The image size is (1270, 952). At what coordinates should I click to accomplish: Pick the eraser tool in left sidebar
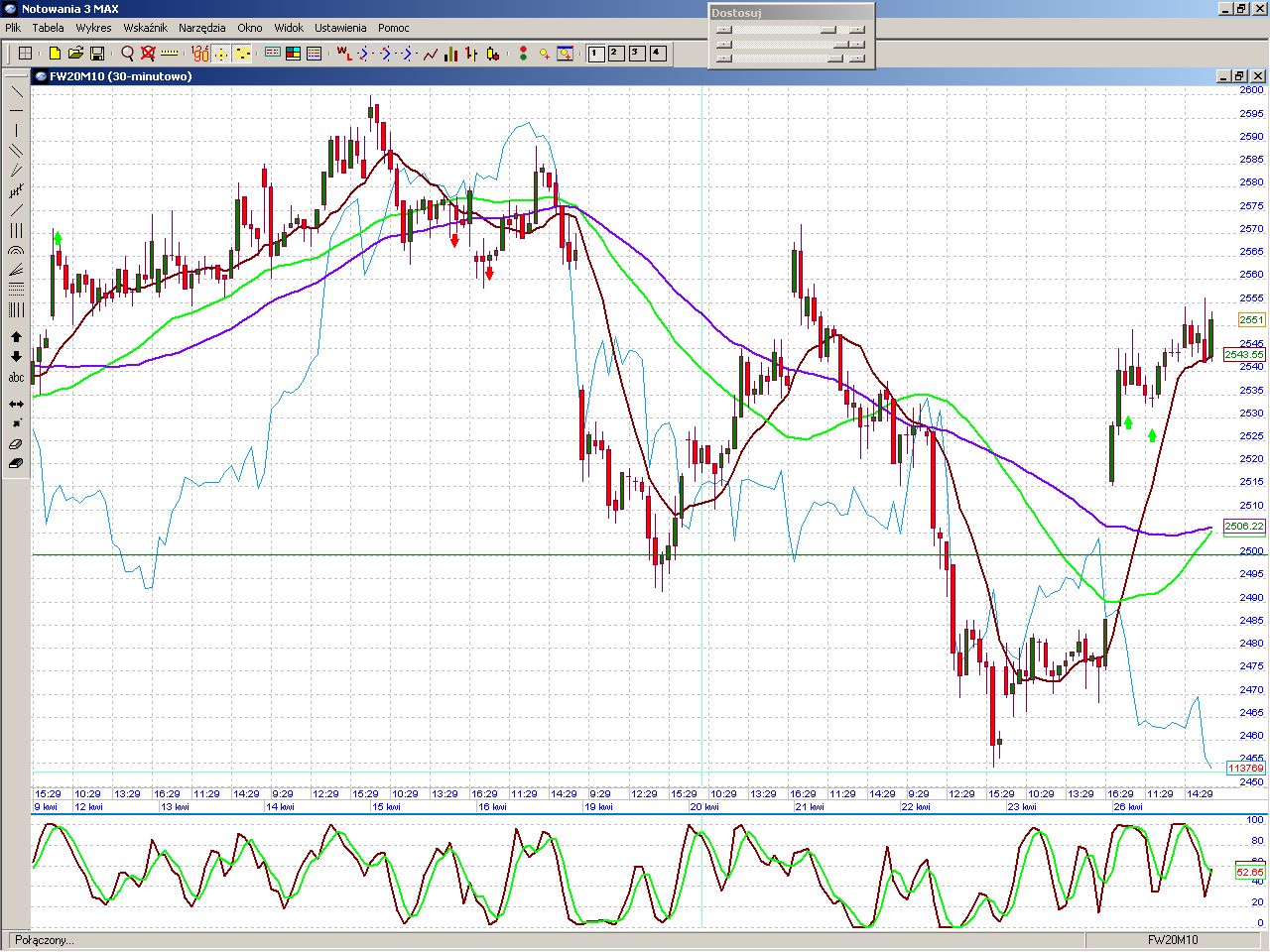[x=16, y=444]
